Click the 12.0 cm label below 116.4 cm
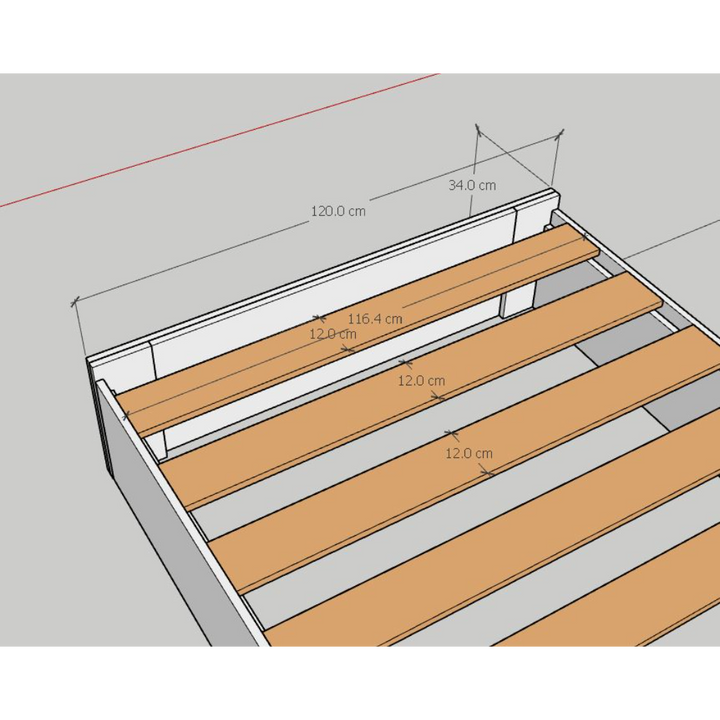 coord(332,334)
